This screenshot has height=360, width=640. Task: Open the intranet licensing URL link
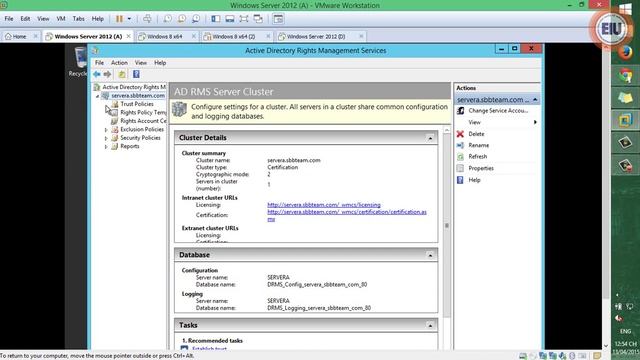[324, 205]
